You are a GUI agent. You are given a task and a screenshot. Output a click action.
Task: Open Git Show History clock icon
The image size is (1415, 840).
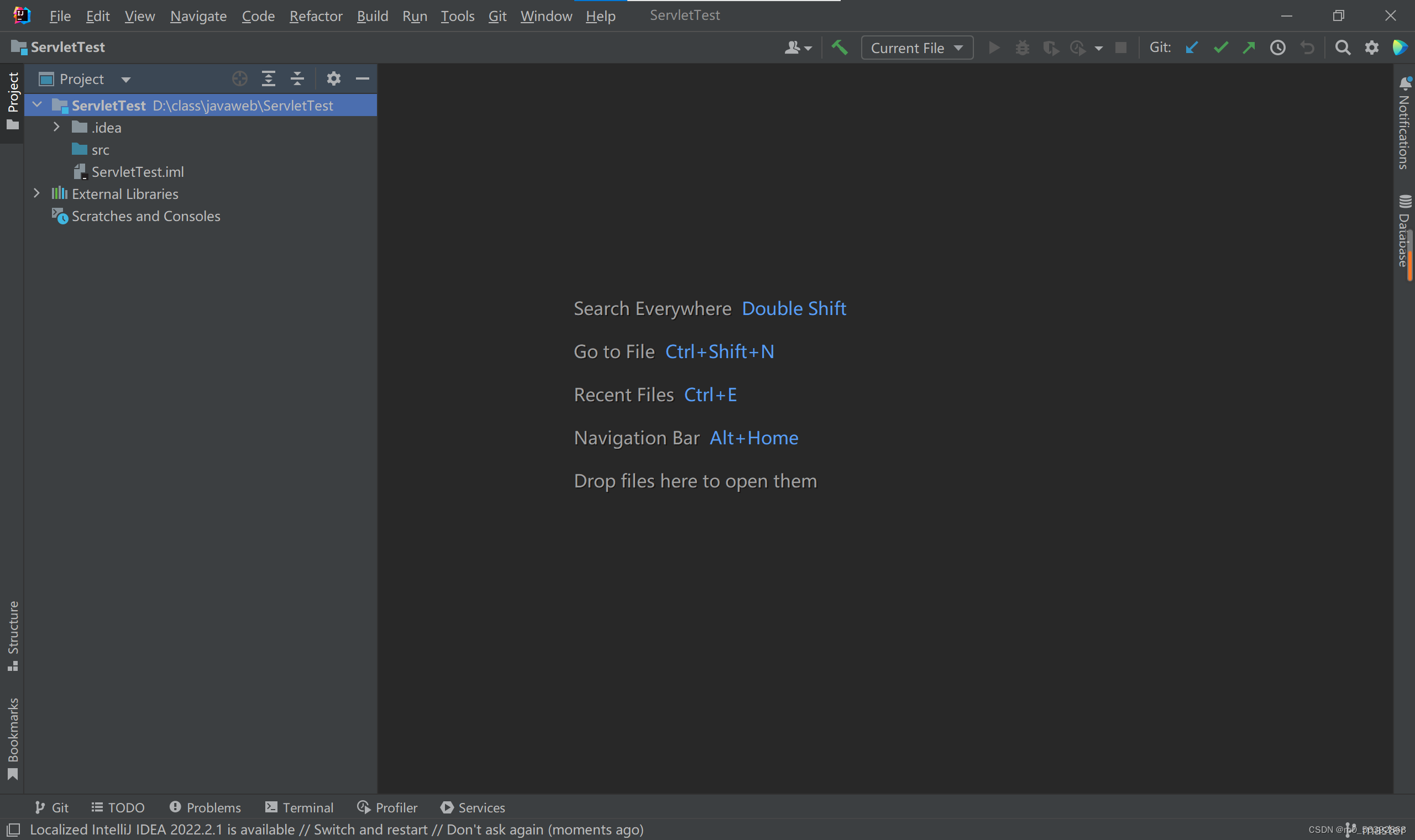pyautogui.click(x=1278, y=48)
